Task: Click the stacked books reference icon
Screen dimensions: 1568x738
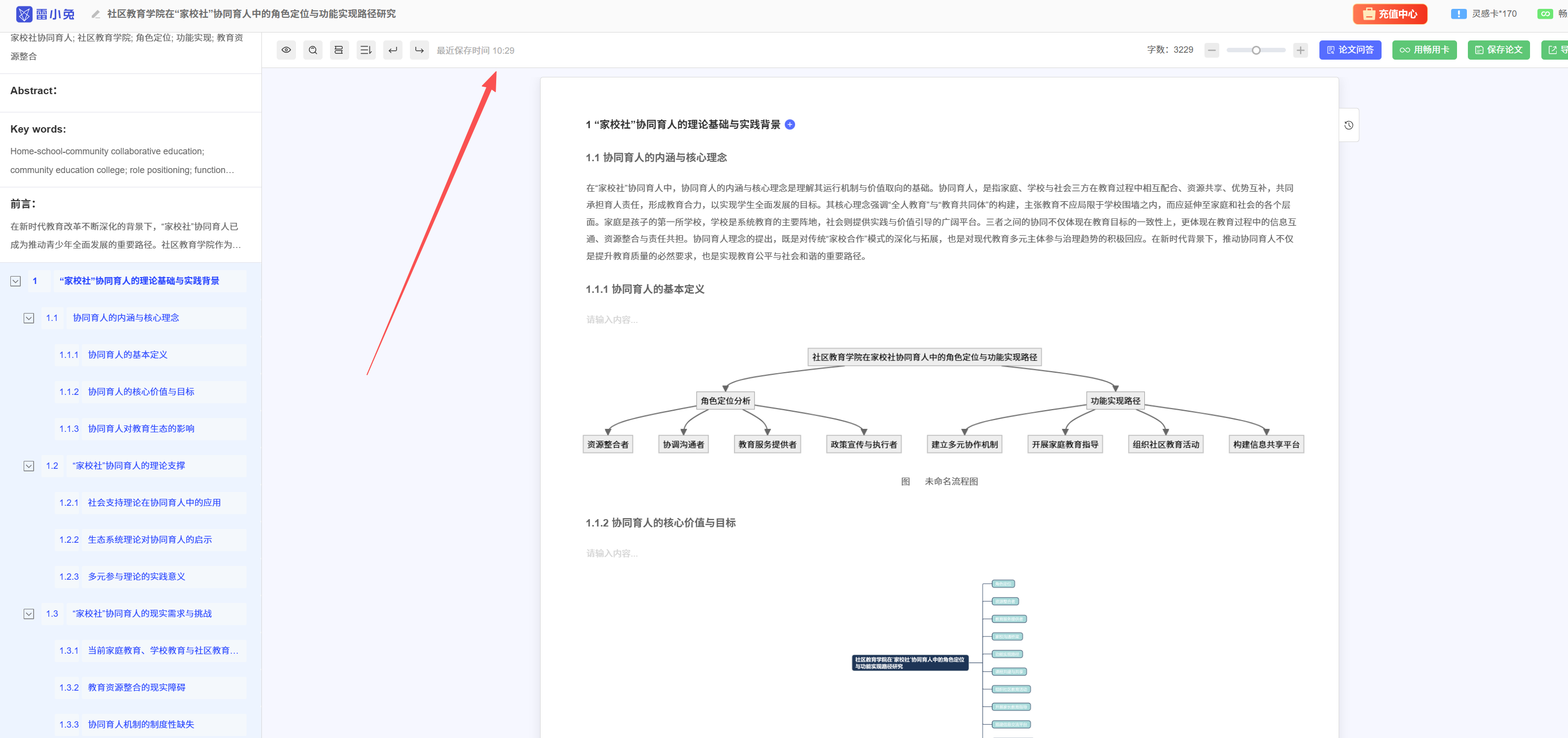Action: pyautogui.click(x=339, y=50)
